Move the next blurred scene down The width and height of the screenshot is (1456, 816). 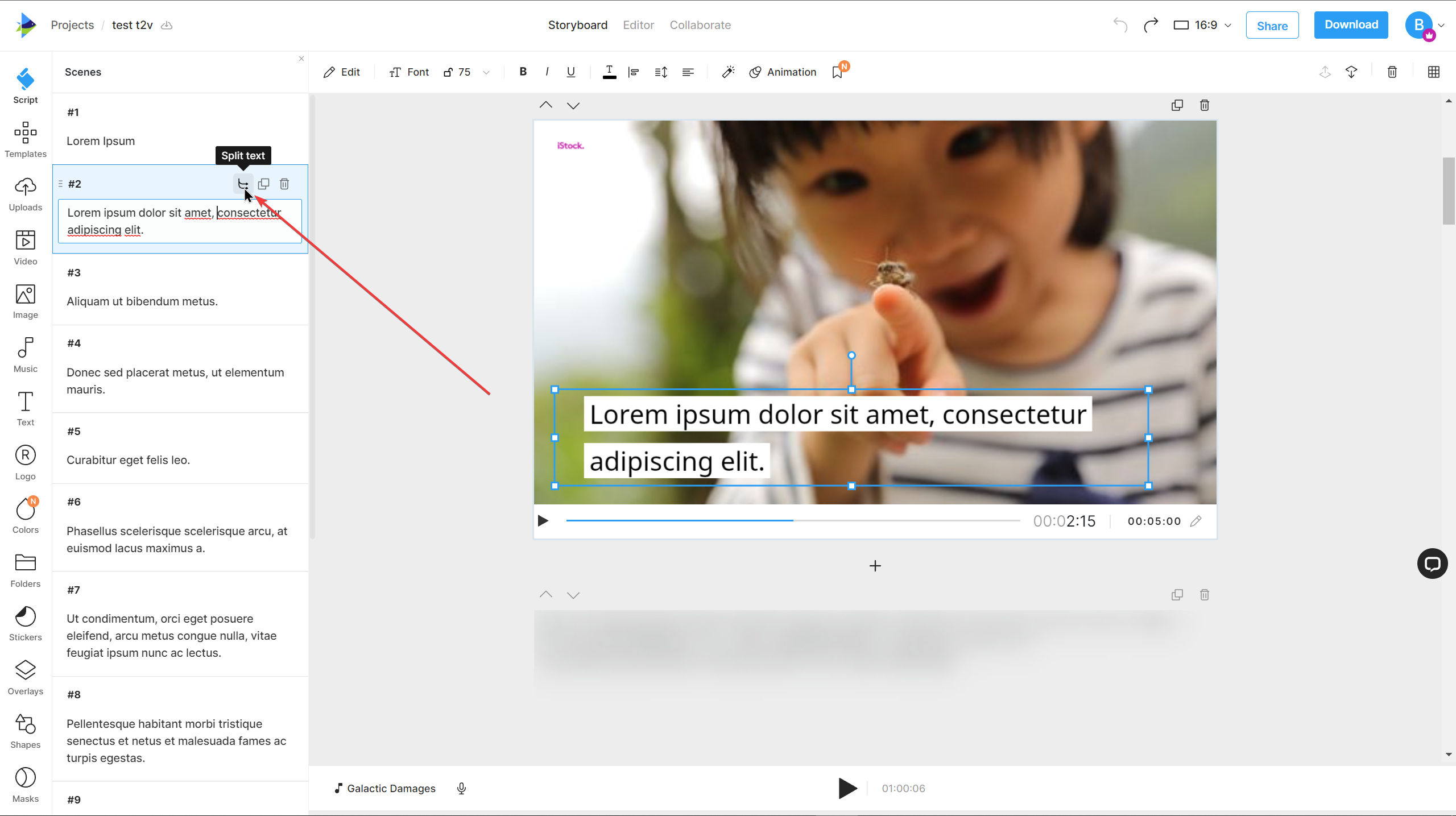[573, 595]
